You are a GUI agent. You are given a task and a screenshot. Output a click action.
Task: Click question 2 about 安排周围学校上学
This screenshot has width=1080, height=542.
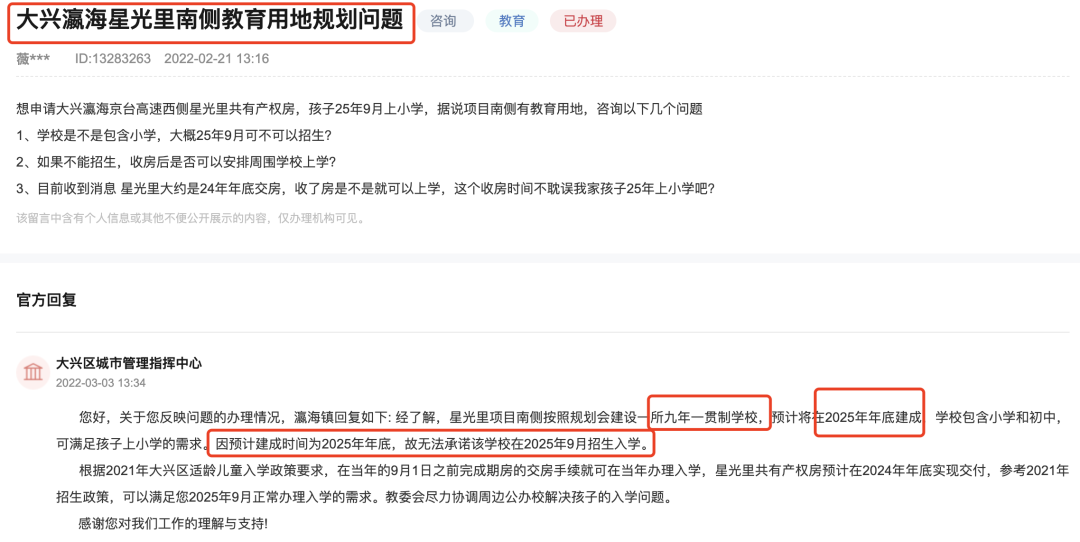tap(176, 163)
